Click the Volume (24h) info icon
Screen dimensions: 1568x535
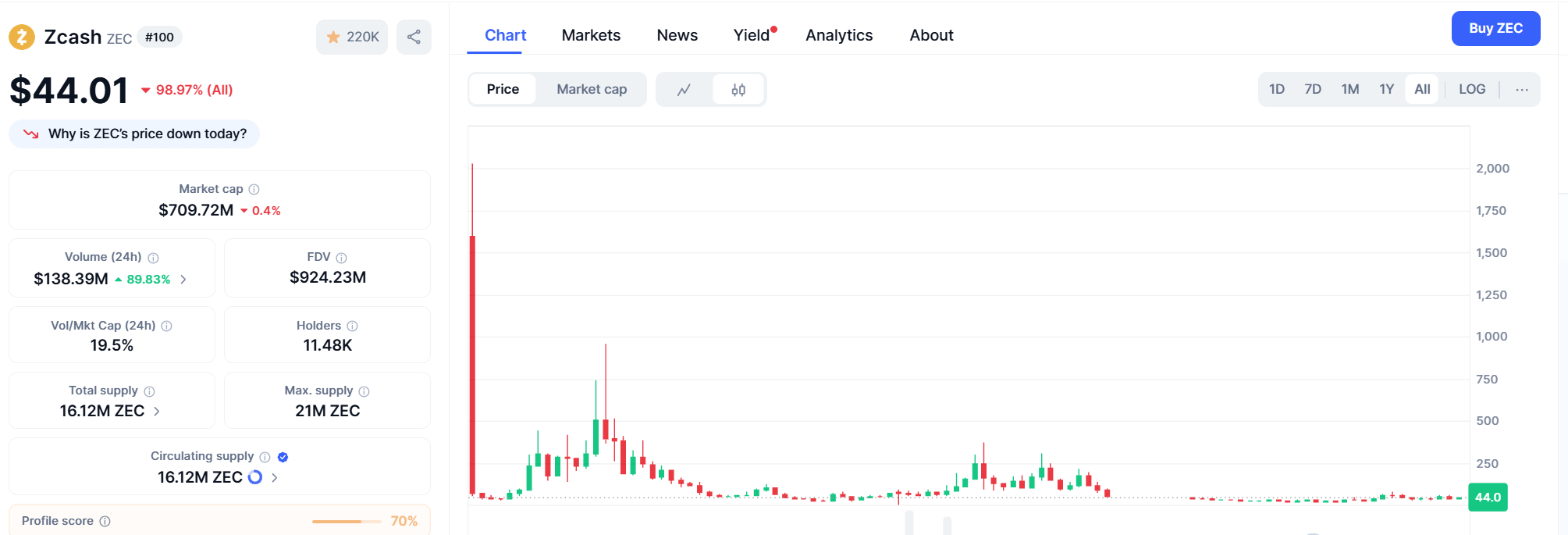pyautogui.click(x=153, y=258)
